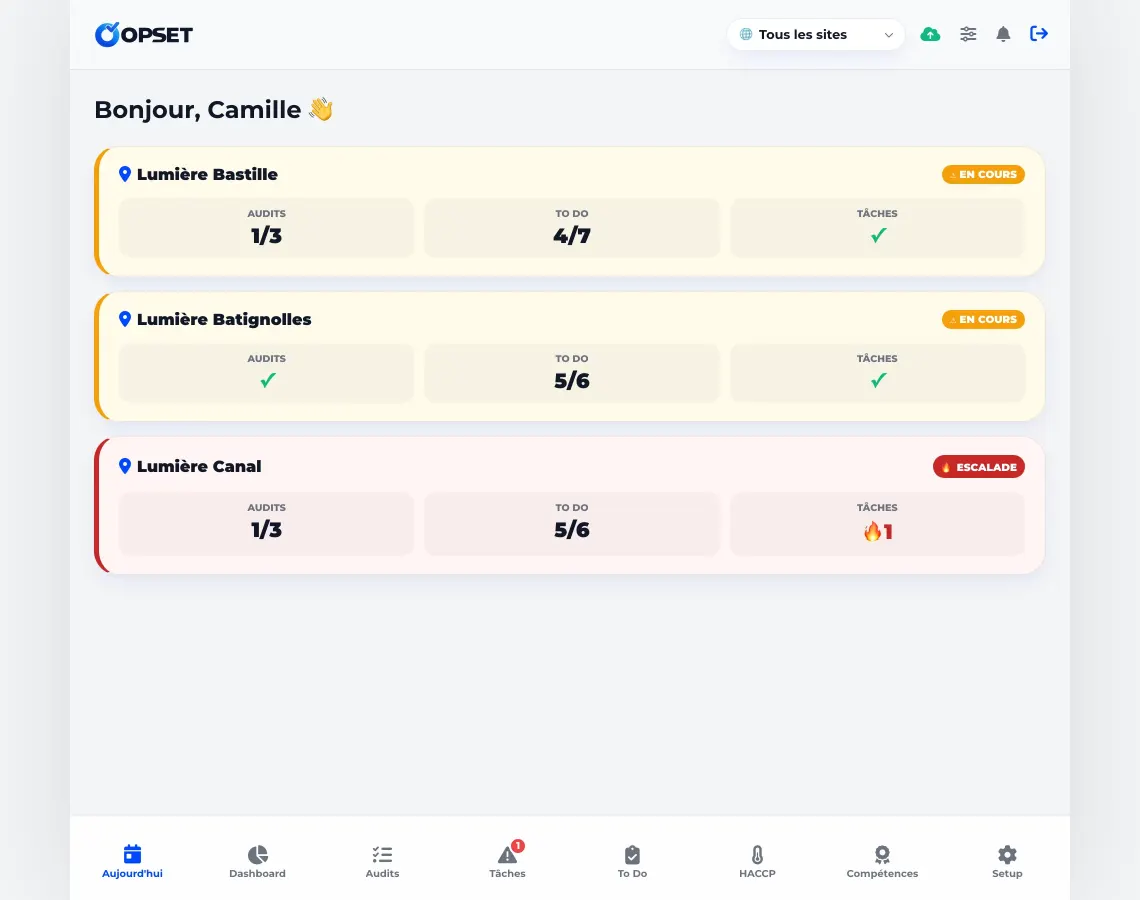The width and height of the screenshot is (1140, 900).
Task: Open the Lumière Bastille site title
Action: (x=207, y=174)
